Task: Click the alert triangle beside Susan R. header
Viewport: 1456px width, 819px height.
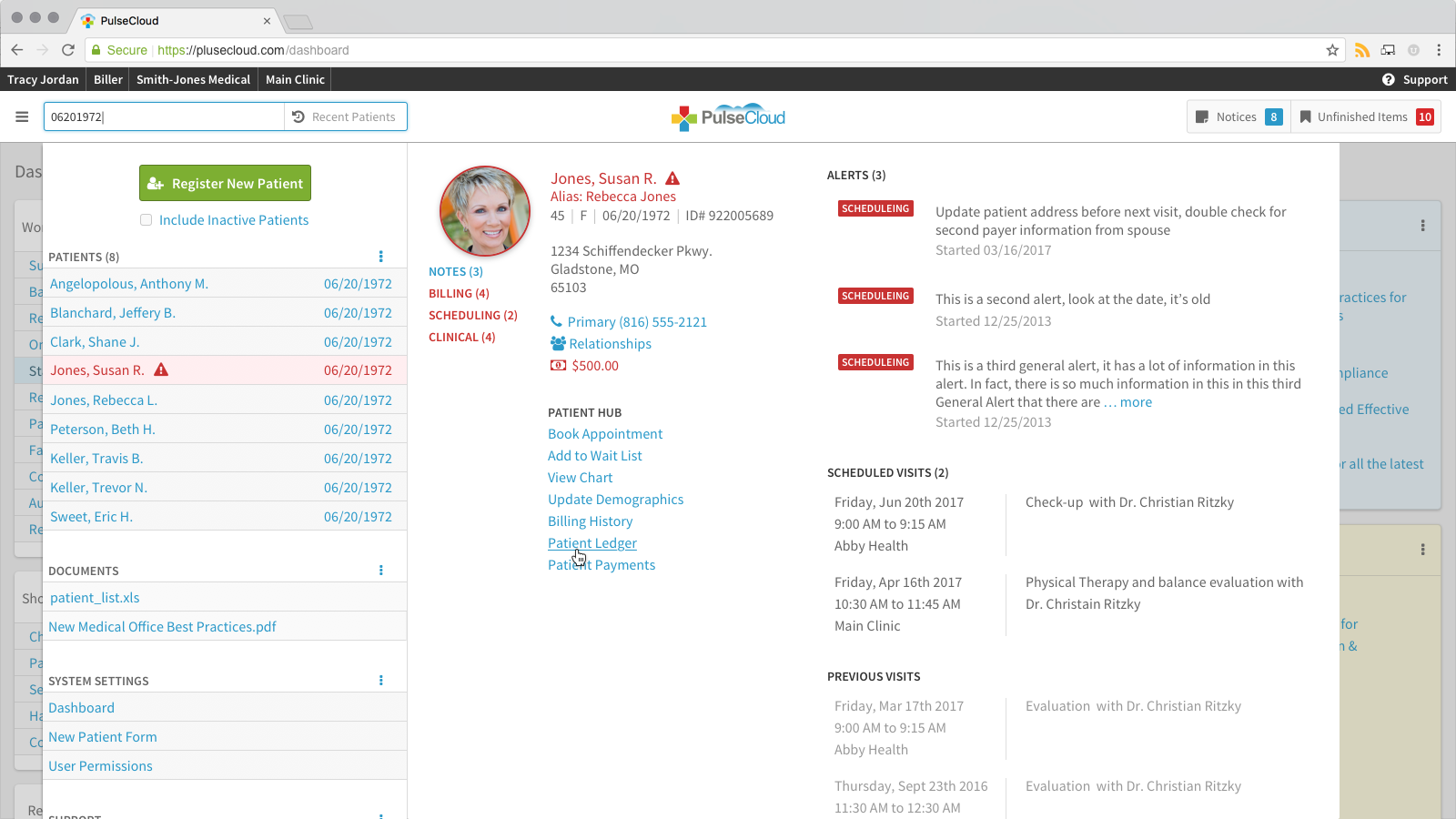Action: [672, 178]
